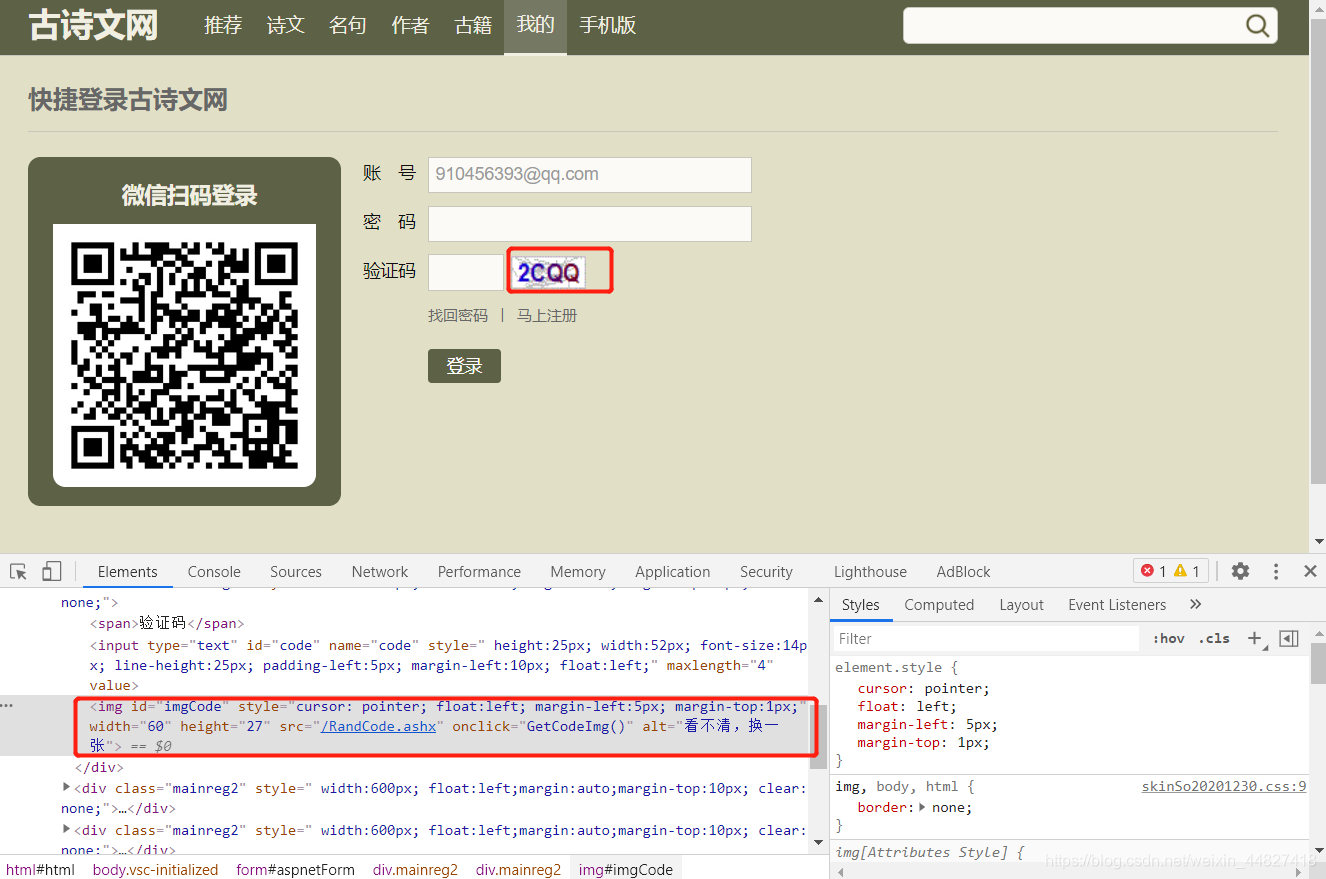
Task: Open DevTools three-dot customize menu
Action: coord(1276,571)
